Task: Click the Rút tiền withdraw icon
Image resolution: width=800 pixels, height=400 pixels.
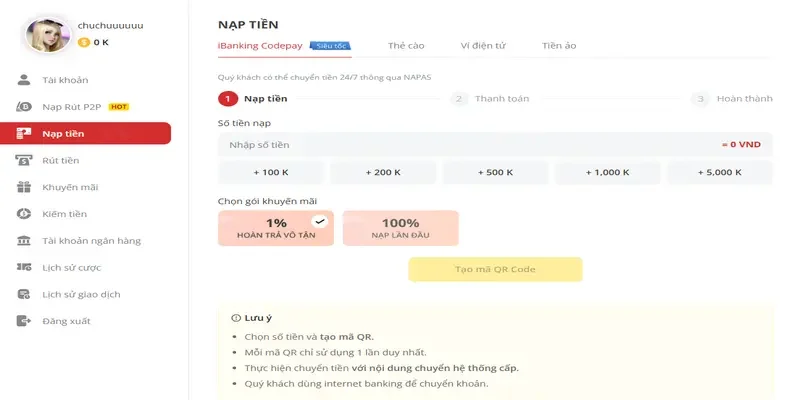Action: click(x=24, y=160)
